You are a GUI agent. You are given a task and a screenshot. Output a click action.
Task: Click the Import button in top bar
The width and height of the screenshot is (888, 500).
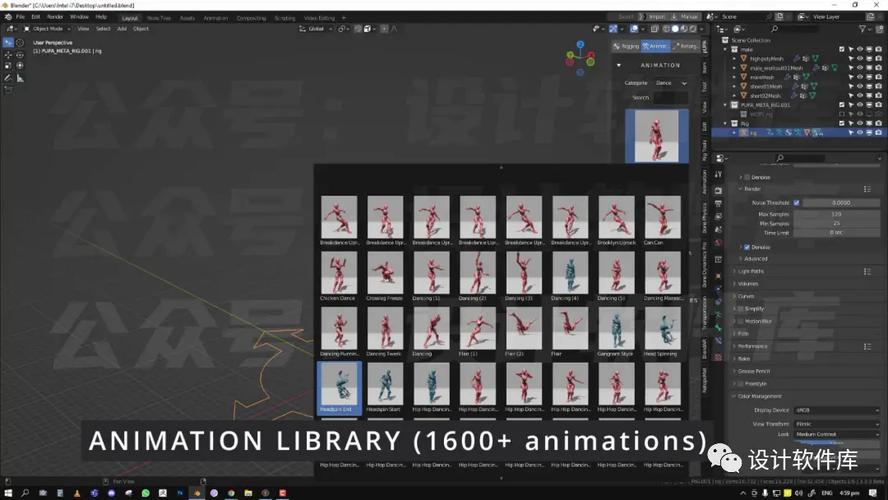655,17
